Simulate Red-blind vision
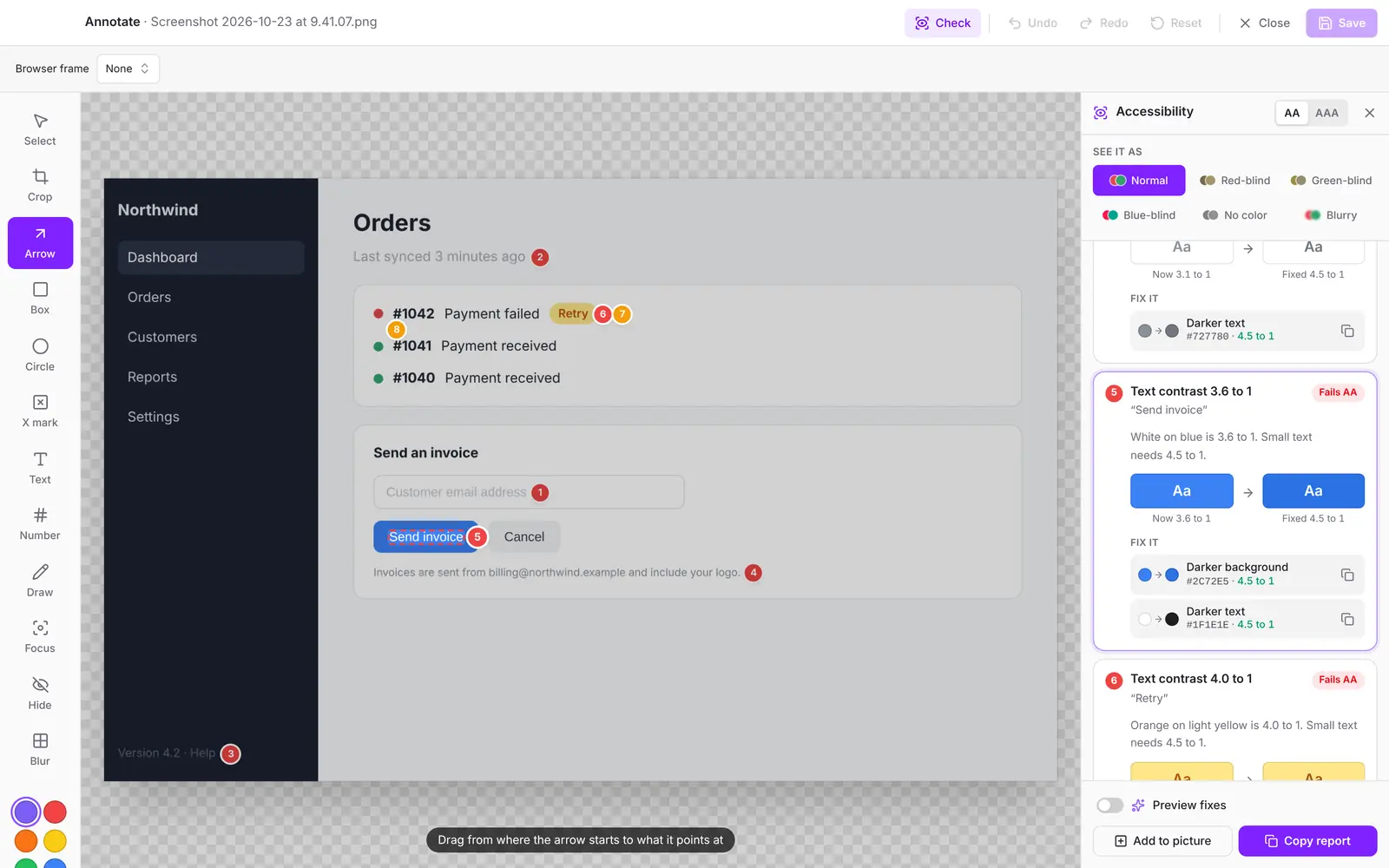The width and height of the screenshot is (1389, 868). tap(1234, 181)
